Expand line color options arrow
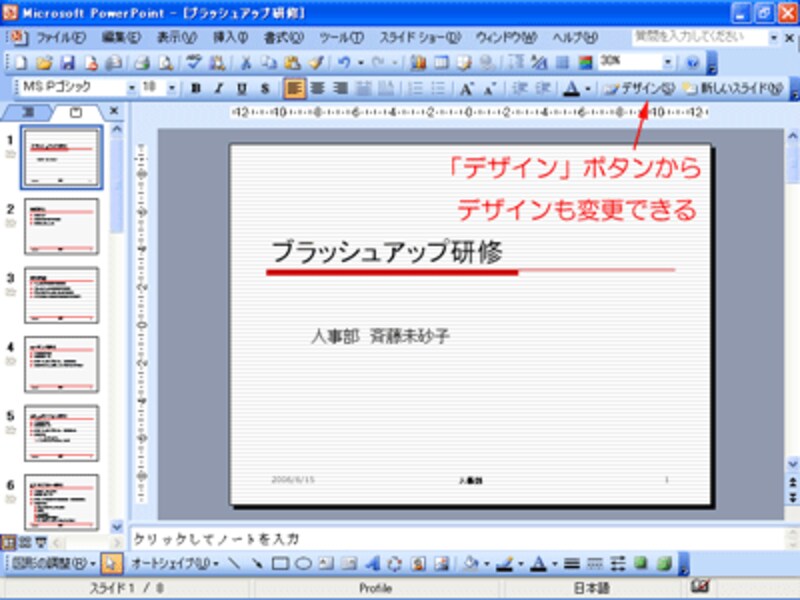This screenshot has width=800, height=600. (521, 563)
